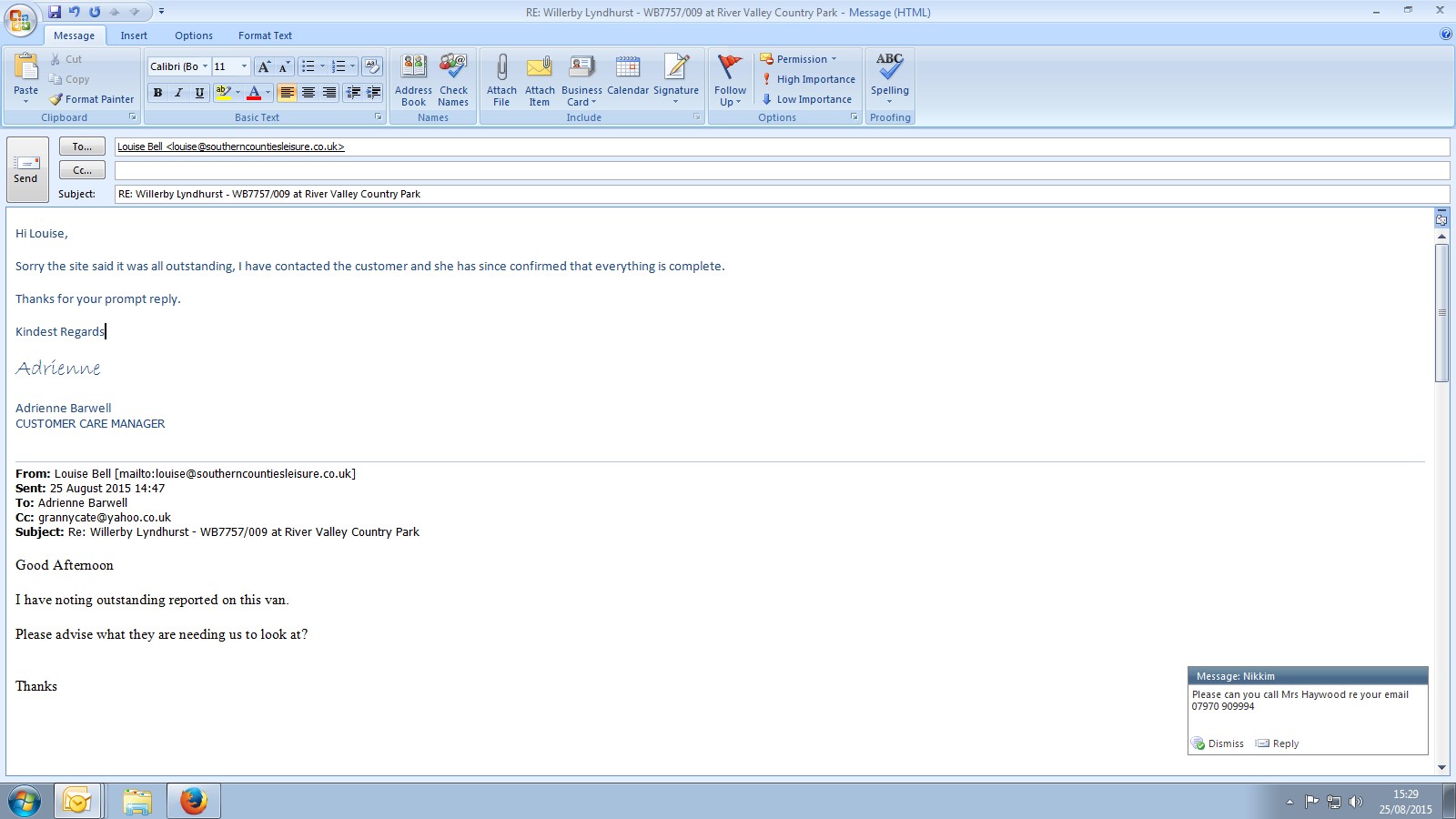Open the Include group dialog launcher
The width and height of the screenshot is (1456, 819).
point(696,117)
